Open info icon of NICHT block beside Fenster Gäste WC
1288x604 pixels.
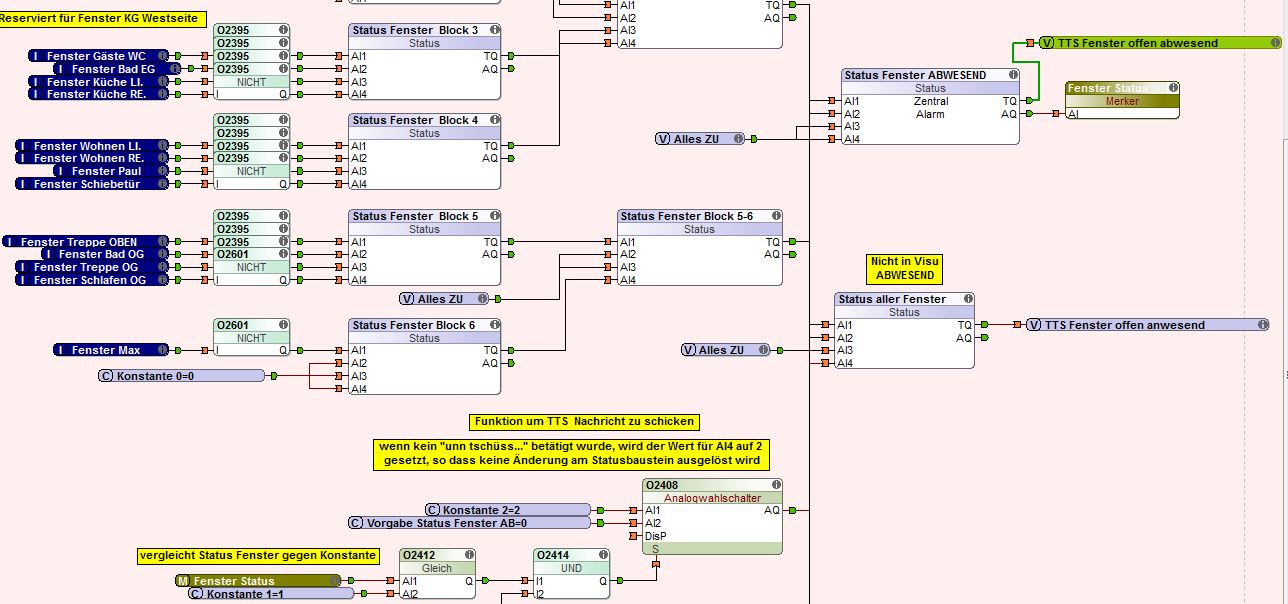point(283,30)
